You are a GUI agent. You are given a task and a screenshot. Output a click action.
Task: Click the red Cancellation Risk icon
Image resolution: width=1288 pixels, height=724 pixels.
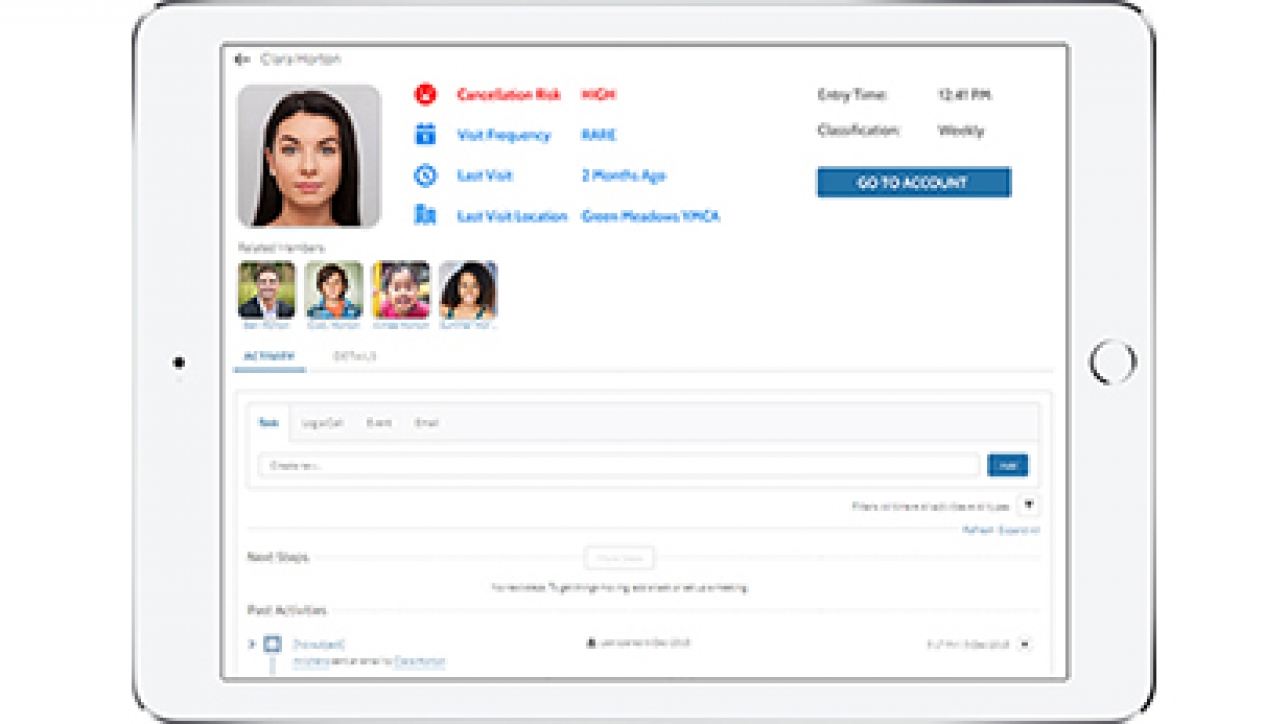(x=426, y=95)
